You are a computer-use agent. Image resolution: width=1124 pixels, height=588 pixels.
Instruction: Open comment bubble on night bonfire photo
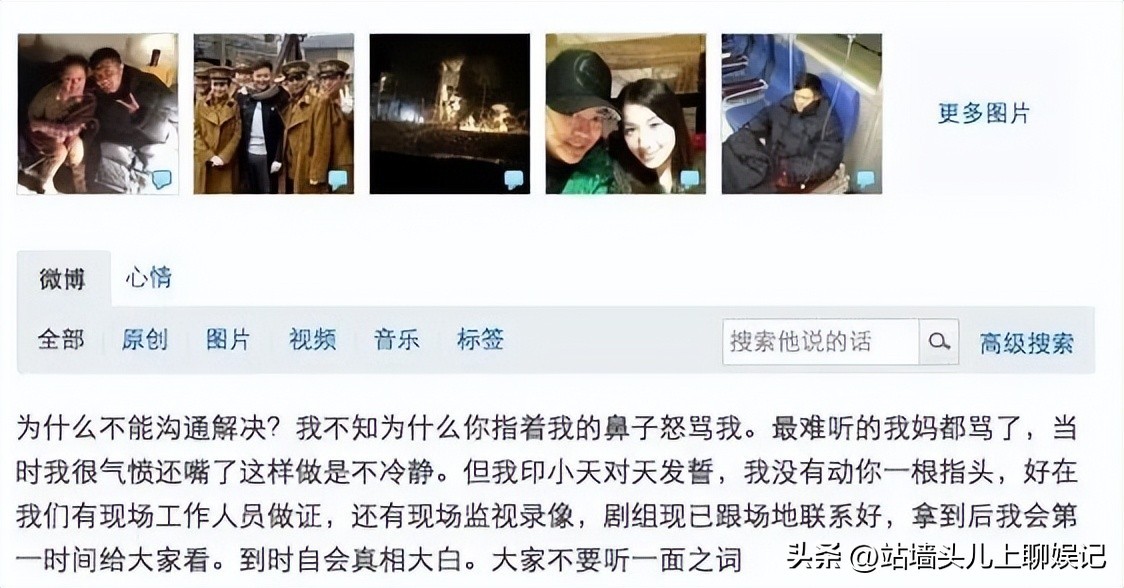(514, 179)
